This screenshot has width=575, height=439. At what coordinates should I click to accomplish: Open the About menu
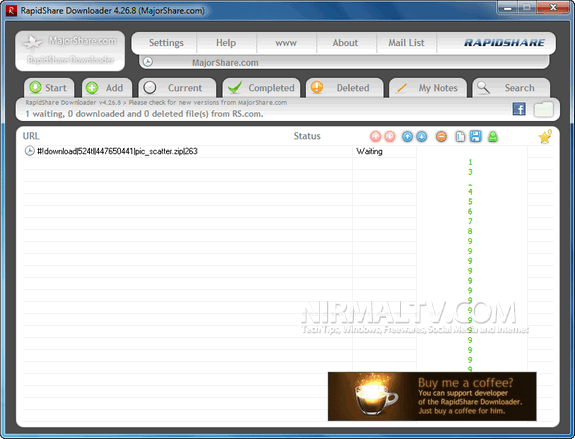coord(345,43)
